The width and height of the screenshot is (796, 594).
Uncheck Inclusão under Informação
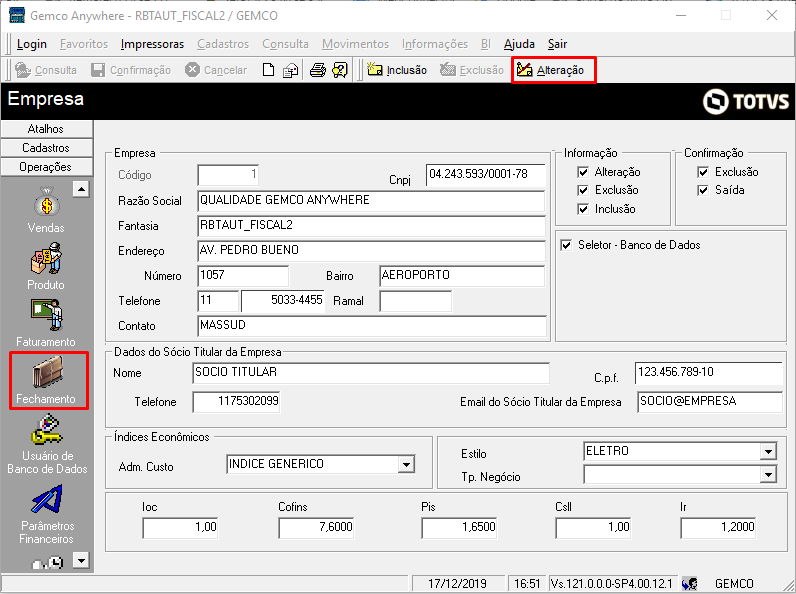(583, 209)
